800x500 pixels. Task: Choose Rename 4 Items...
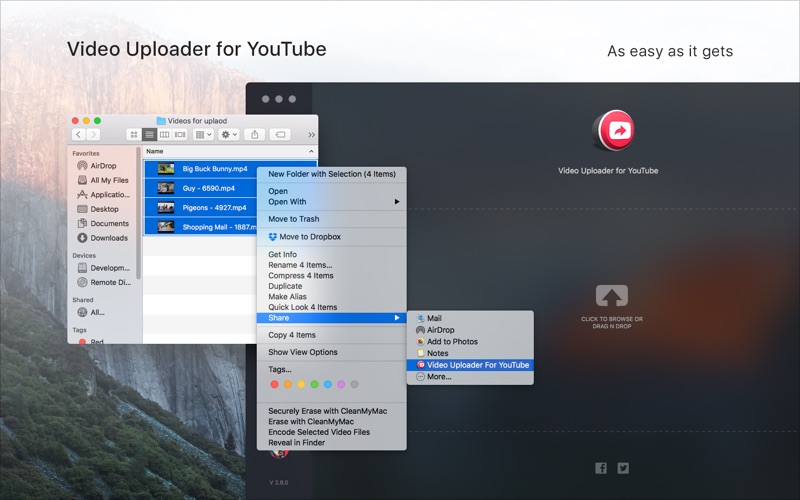click(x=332, y=265)
